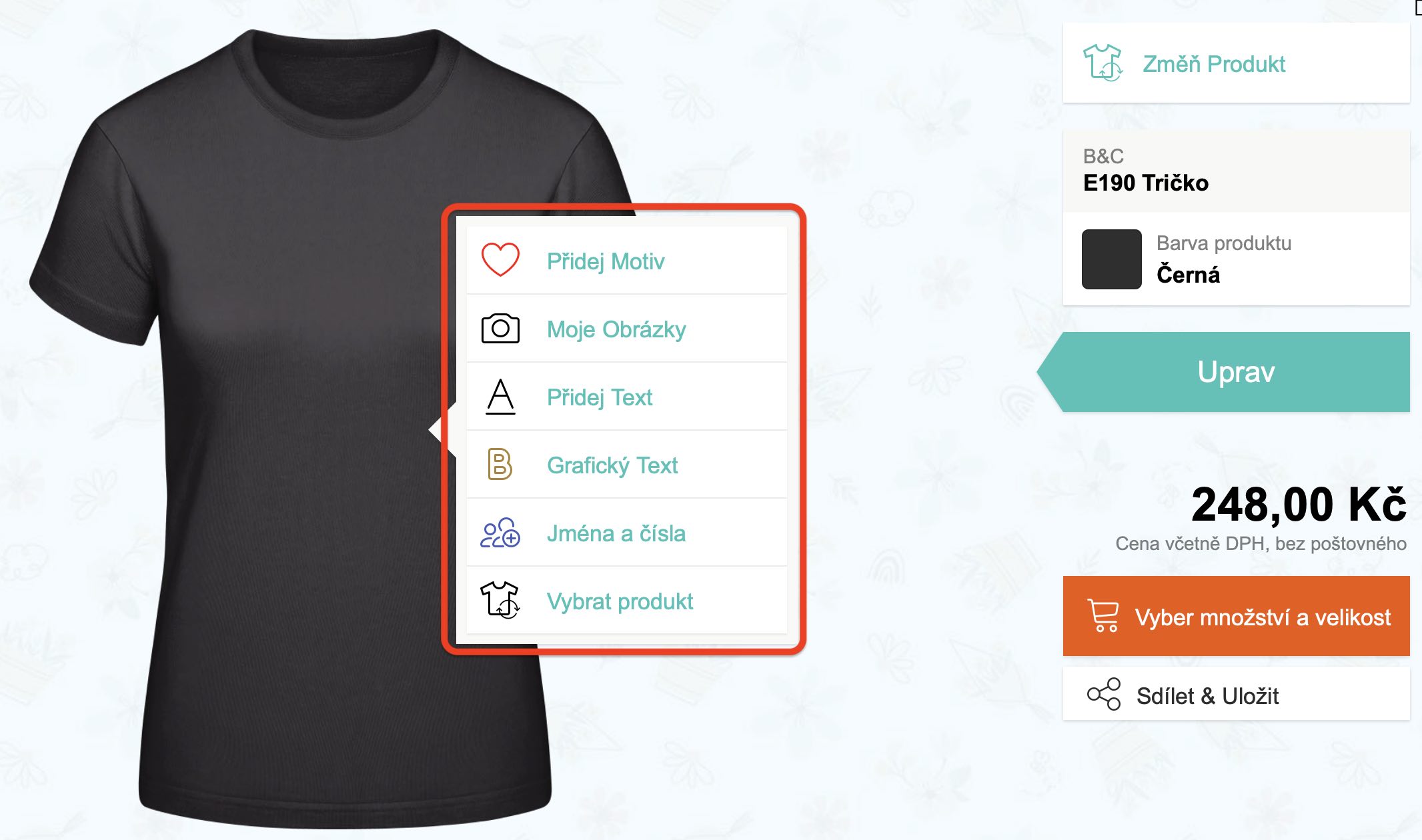Choose the Jména a čísla entry
1422x840 pixels.
pos(627,533)
